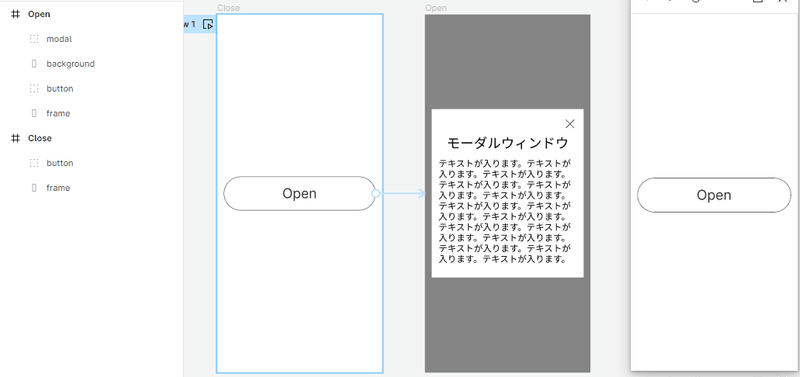
Task: Select "frame" layer under Close frame
Action: [58, 188]
